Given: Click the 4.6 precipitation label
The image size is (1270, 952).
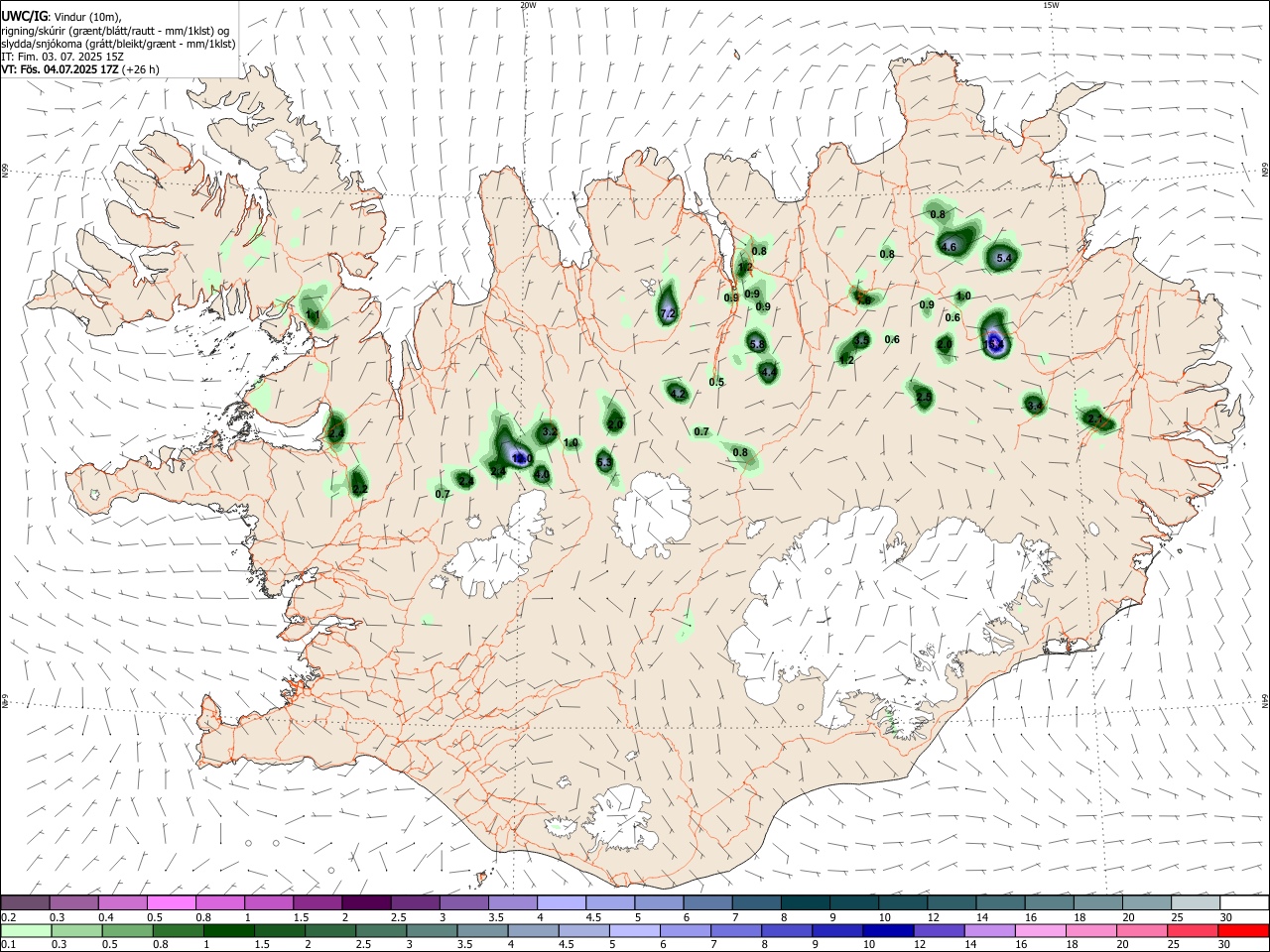Looking at the screenshot, I should tap(949, 247).
